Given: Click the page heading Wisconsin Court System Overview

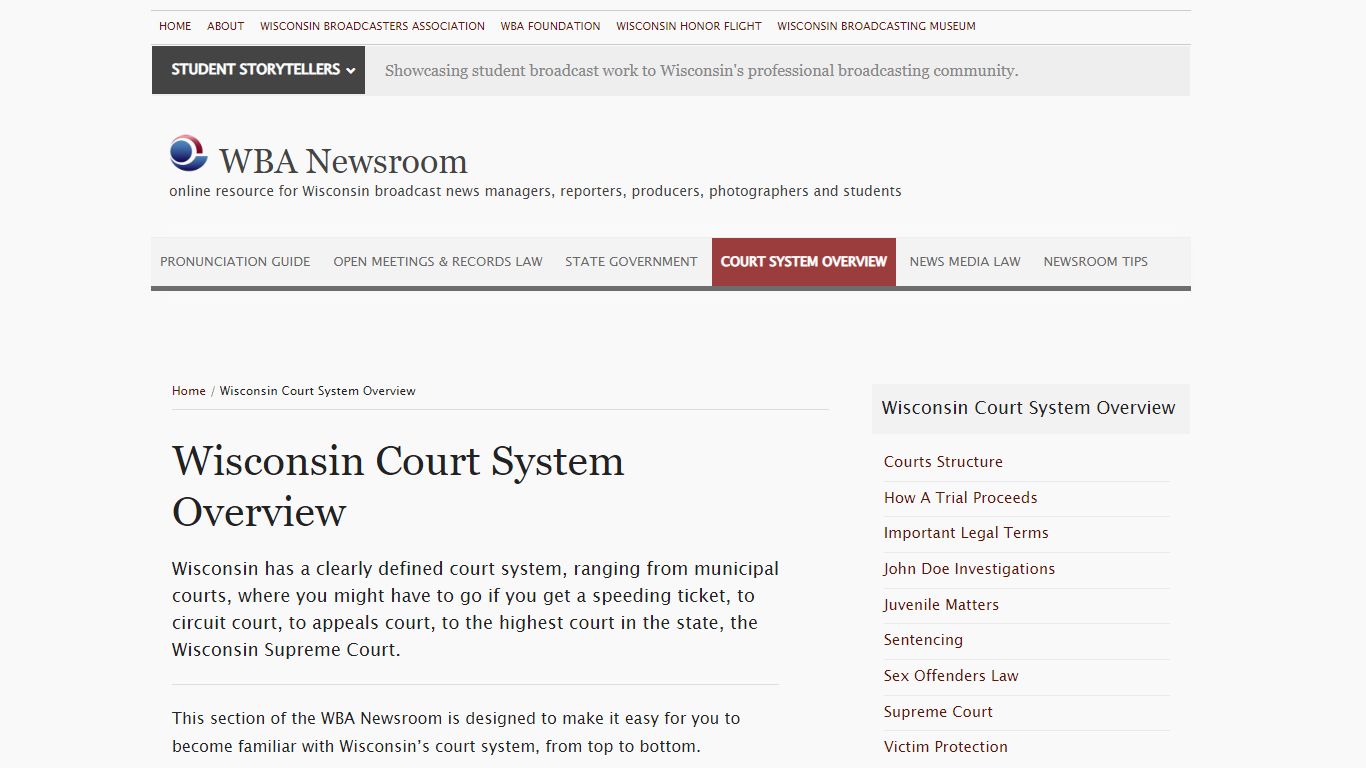Looking at the screenshot, I should (398, 486).
